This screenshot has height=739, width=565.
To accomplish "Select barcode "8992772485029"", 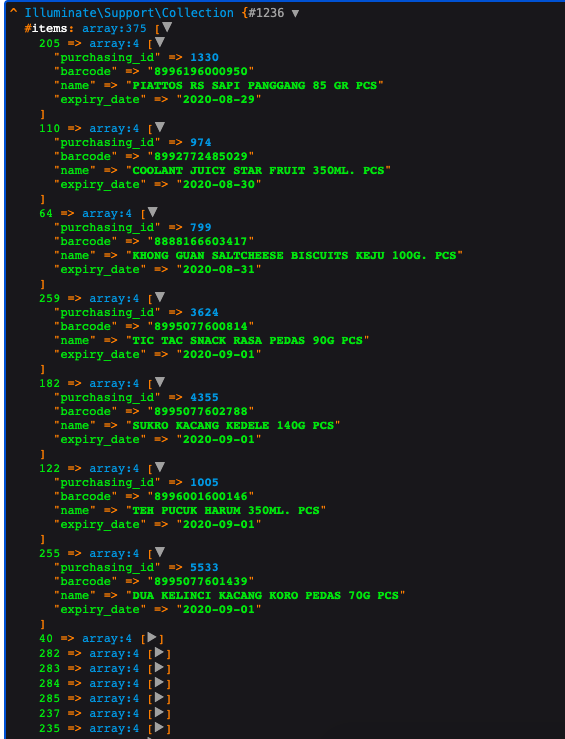I will pos(201,156).
